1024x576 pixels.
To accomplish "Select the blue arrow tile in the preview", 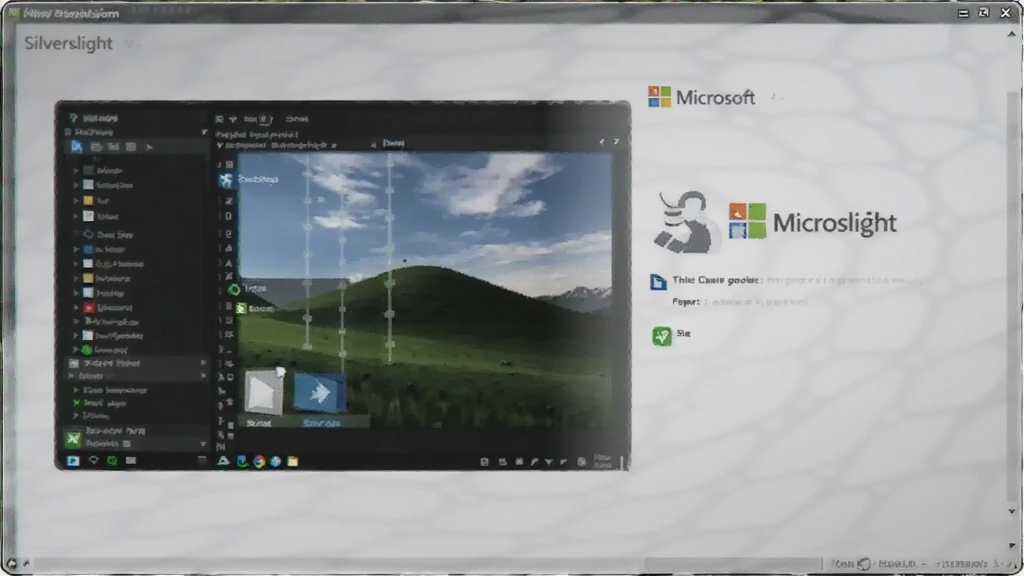I will (x=319, y=392).
